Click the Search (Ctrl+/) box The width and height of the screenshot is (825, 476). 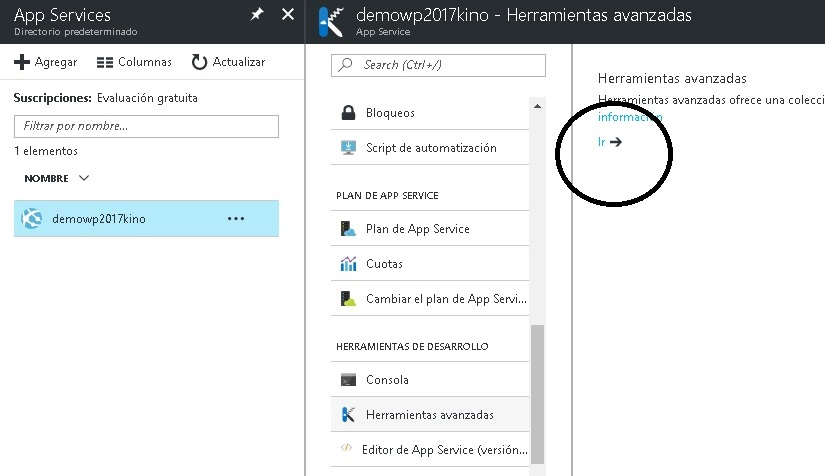[439, 65]
